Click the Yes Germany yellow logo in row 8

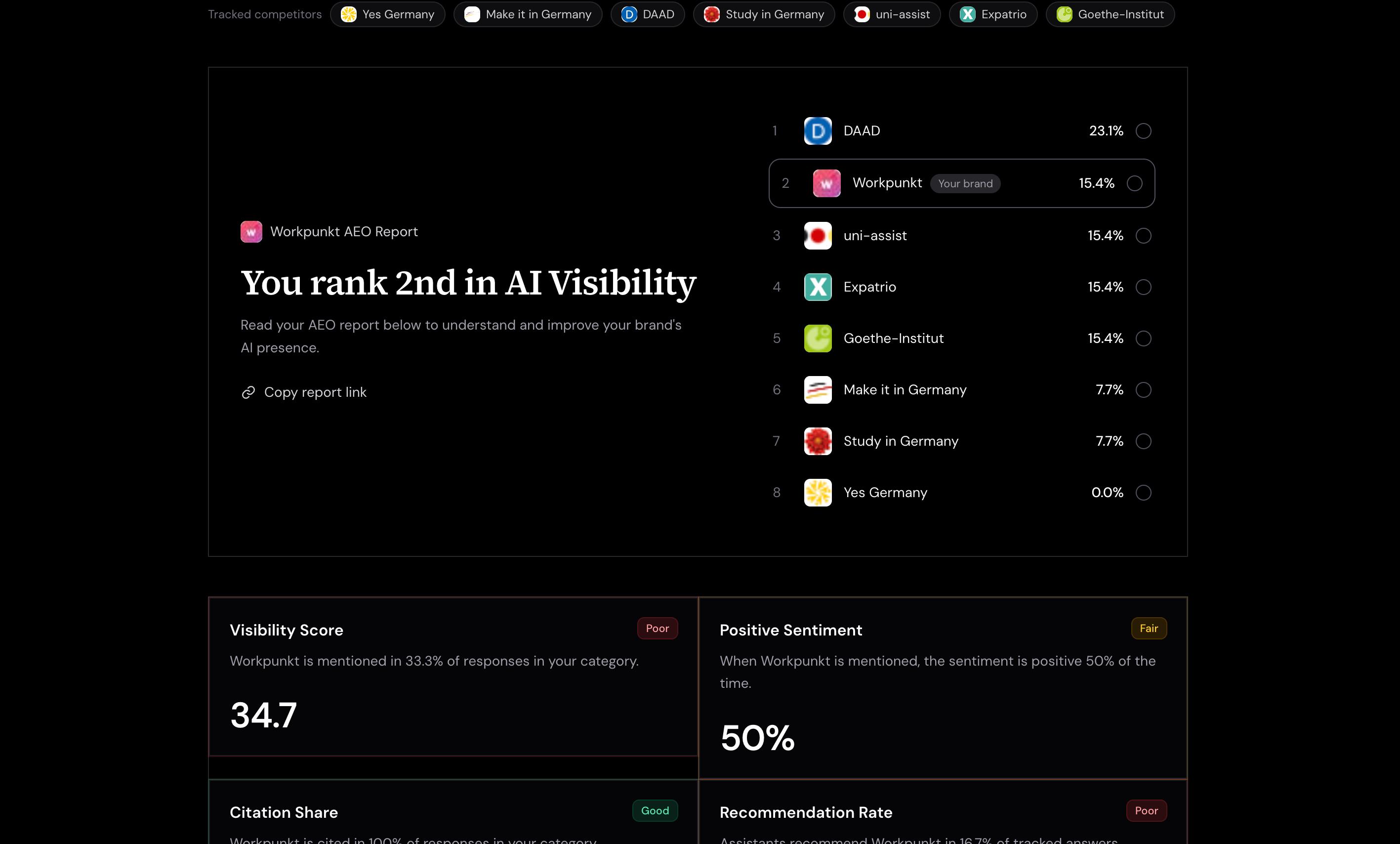[818, 492]
